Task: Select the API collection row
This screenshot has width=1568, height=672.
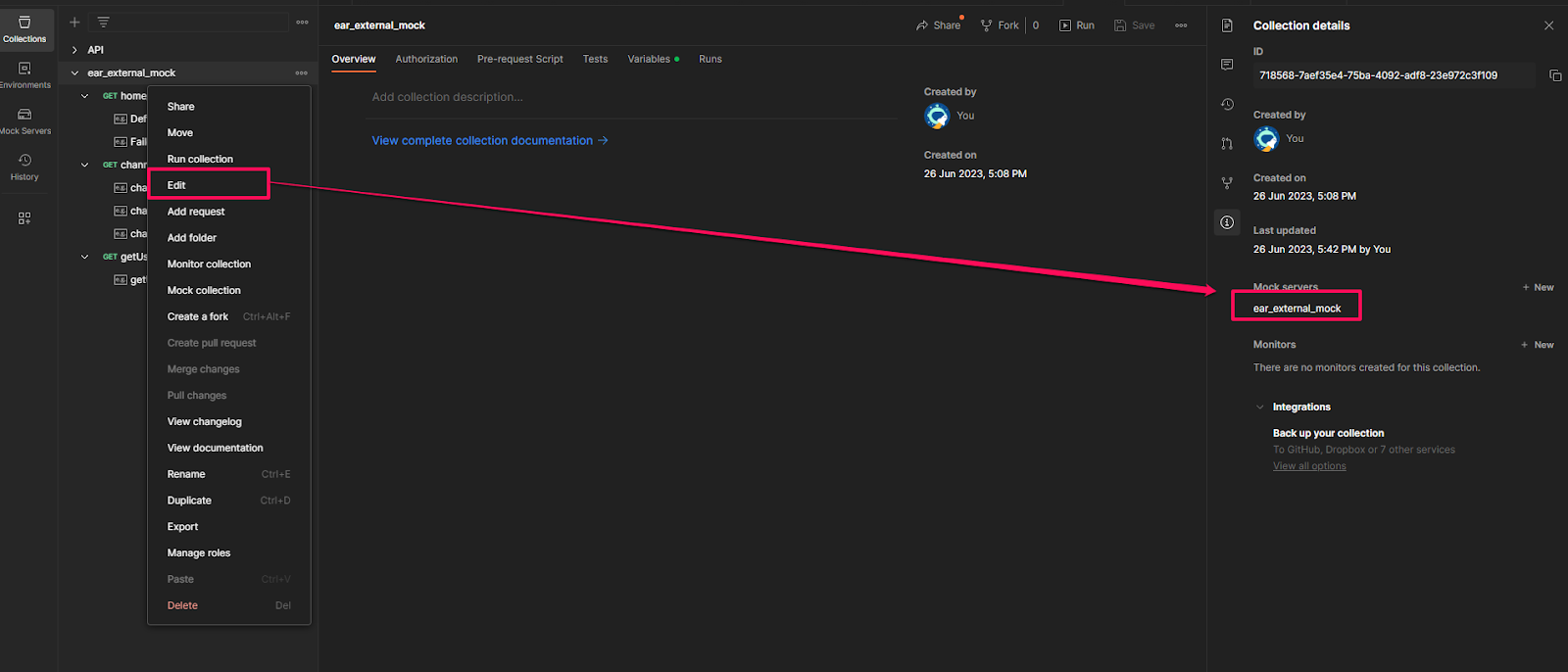Action: (x=188, y=50)
